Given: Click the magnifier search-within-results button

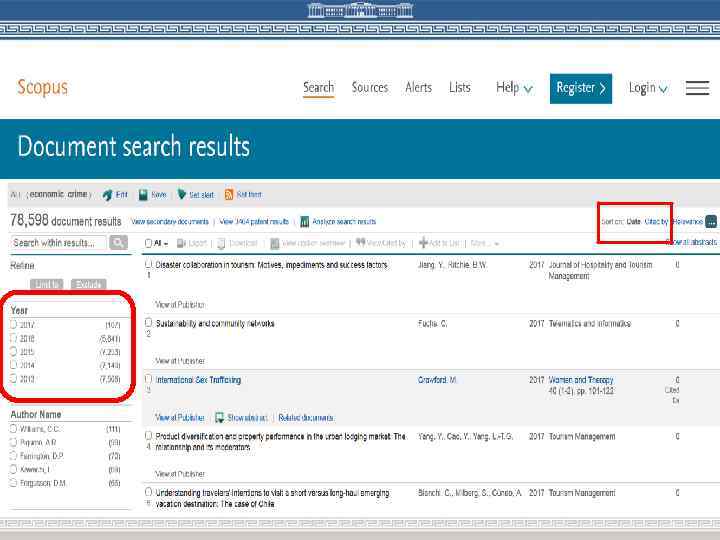Looking at the screenshot, I should pyautogui.click(x=118, y=242).
